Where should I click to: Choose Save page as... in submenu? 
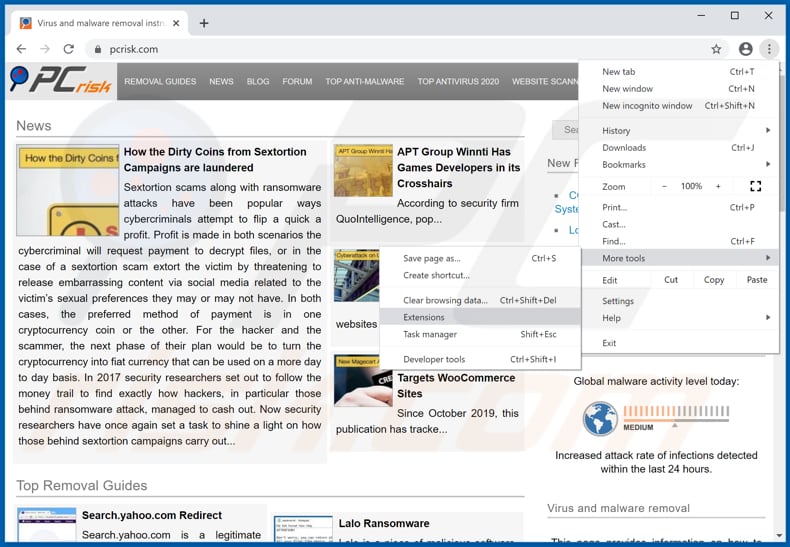coord(480,258)
